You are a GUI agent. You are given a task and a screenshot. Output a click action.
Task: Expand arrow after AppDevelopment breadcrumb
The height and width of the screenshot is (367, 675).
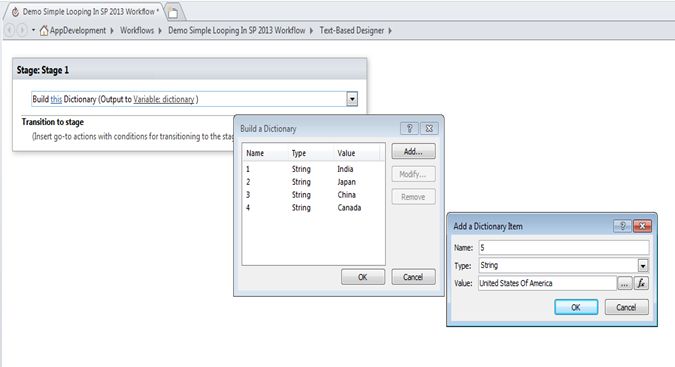point(112,31)
